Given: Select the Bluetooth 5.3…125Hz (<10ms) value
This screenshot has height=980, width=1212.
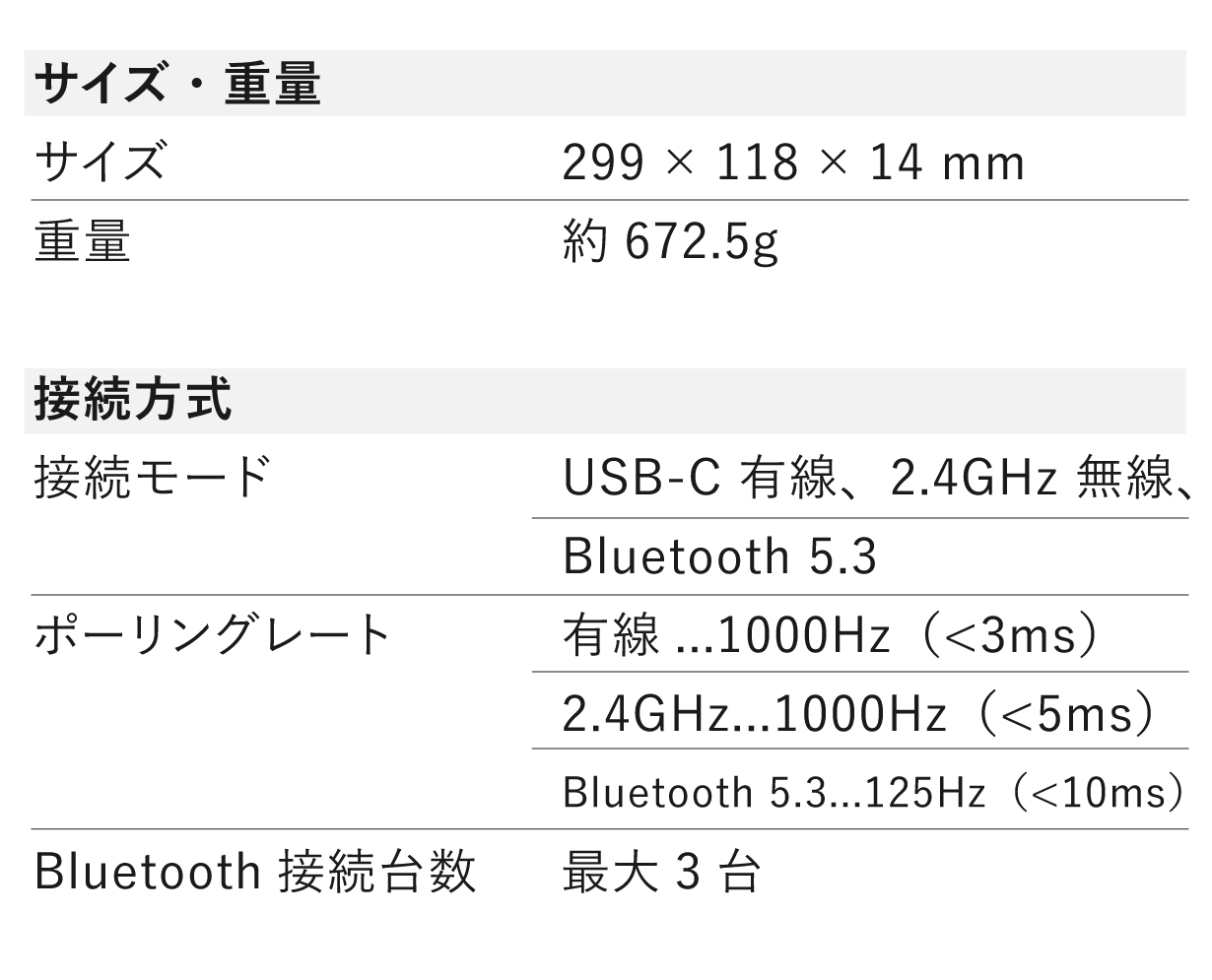Looking at the screenshot, I should point(873,792).
